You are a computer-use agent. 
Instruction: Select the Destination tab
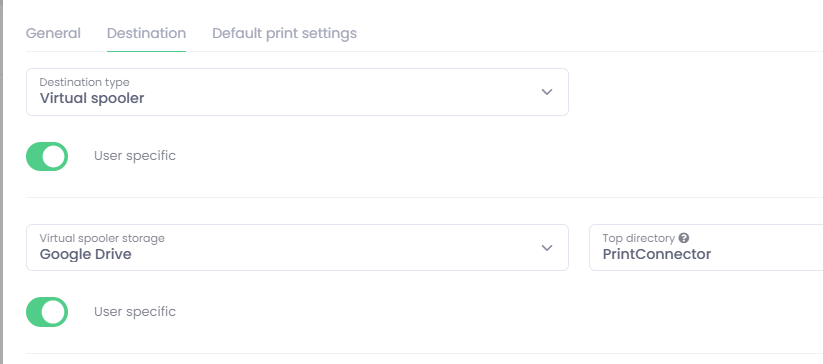click(x=146, y=33)
